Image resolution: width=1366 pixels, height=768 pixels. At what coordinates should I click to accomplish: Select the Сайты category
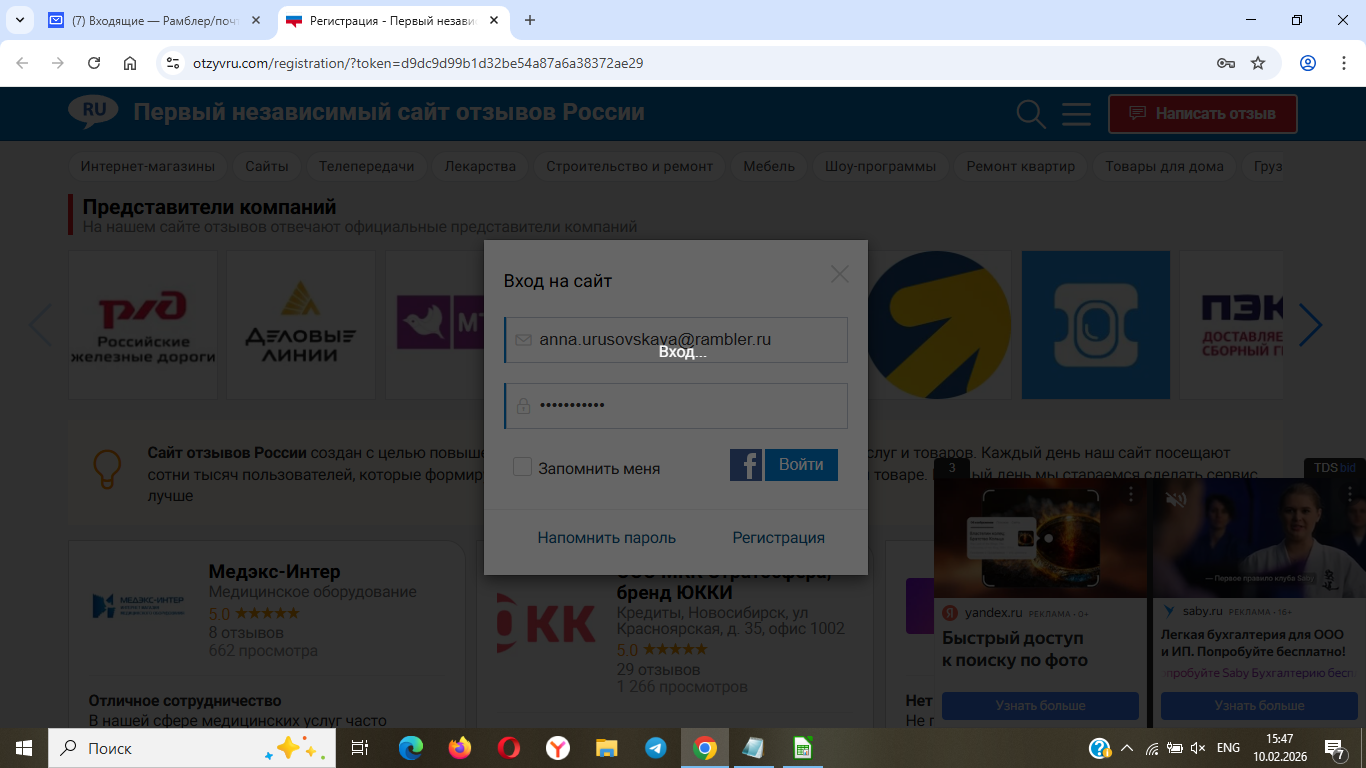click(267, 166)
